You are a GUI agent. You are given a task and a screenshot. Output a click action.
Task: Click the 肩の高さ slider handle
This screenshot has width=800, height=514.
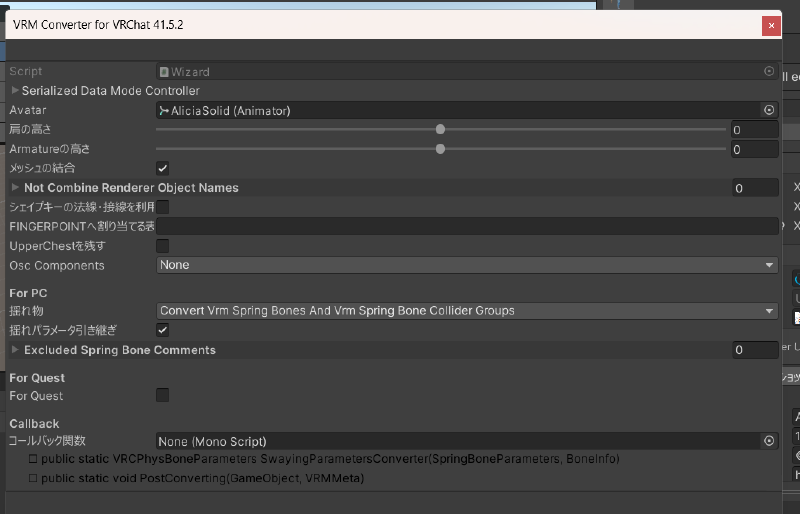point(440,129)
